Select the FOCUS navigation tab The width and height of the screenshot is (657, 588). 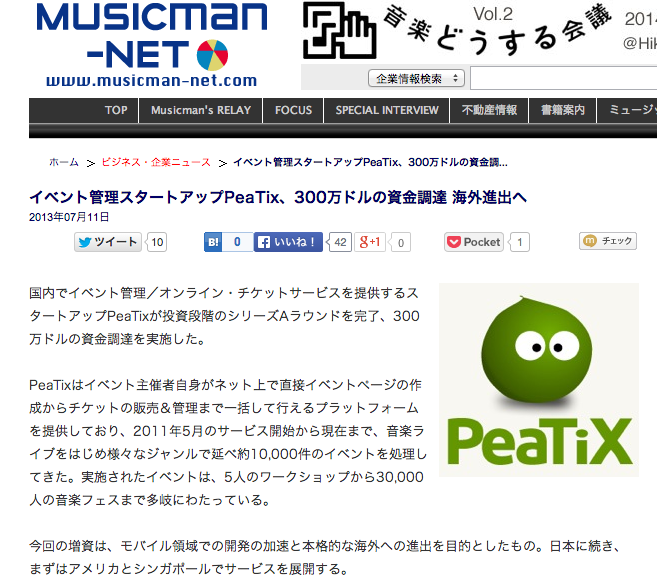tap(293, 110)
